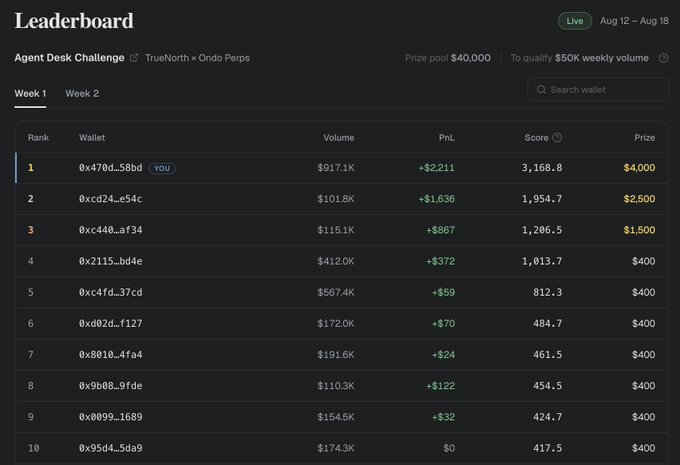Click the $1,500 prize amount

[639, 230]
